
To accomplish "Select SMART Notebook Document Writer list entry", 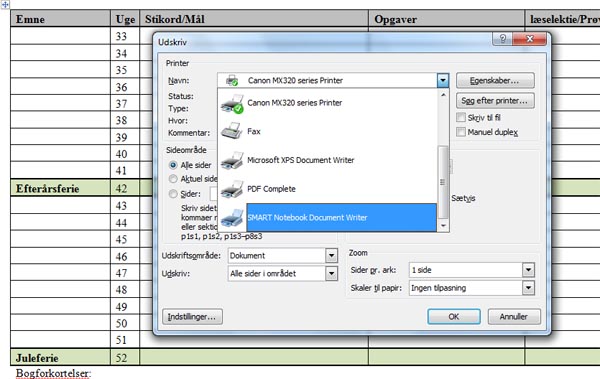I will tap(341, 217).
